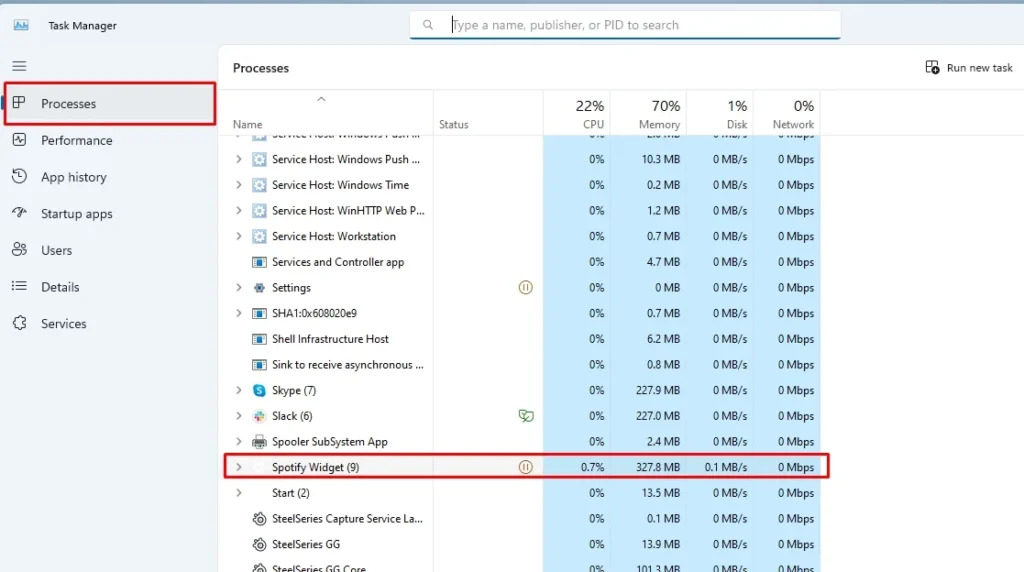Select the Services and Controller app name
This screenshot has width=1024, height=572.
[x=338, y=262]
